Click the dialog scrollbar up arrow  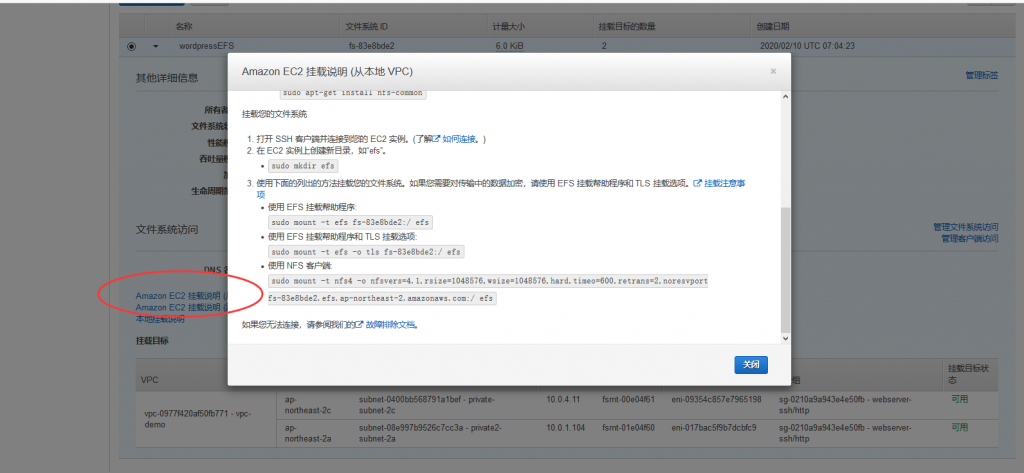click(x=785, y=97)
